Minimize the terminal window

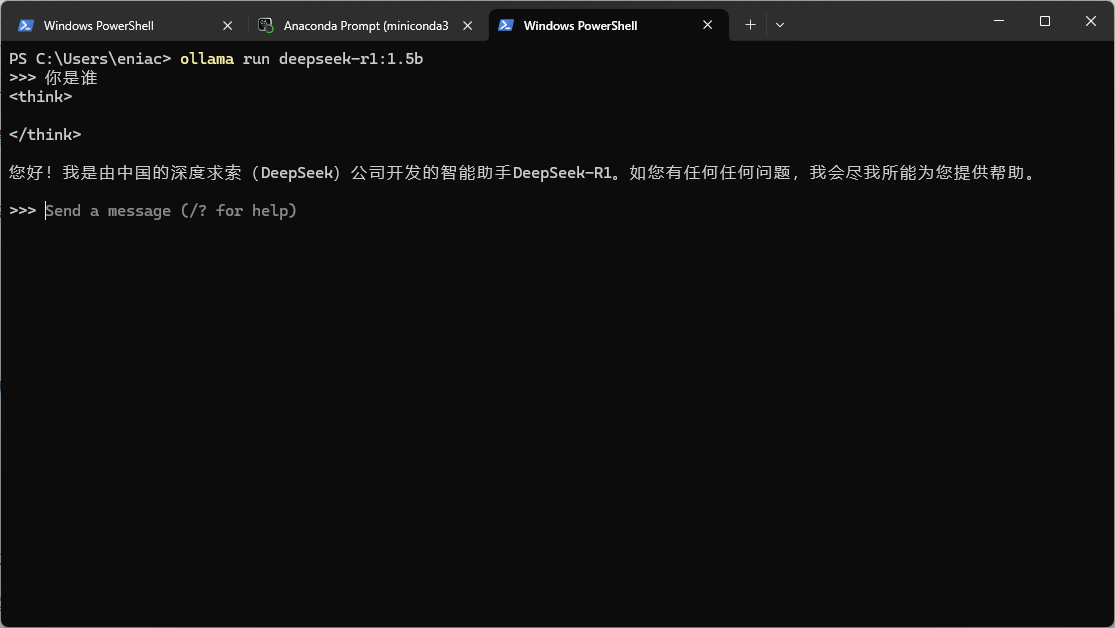point(998,21)
